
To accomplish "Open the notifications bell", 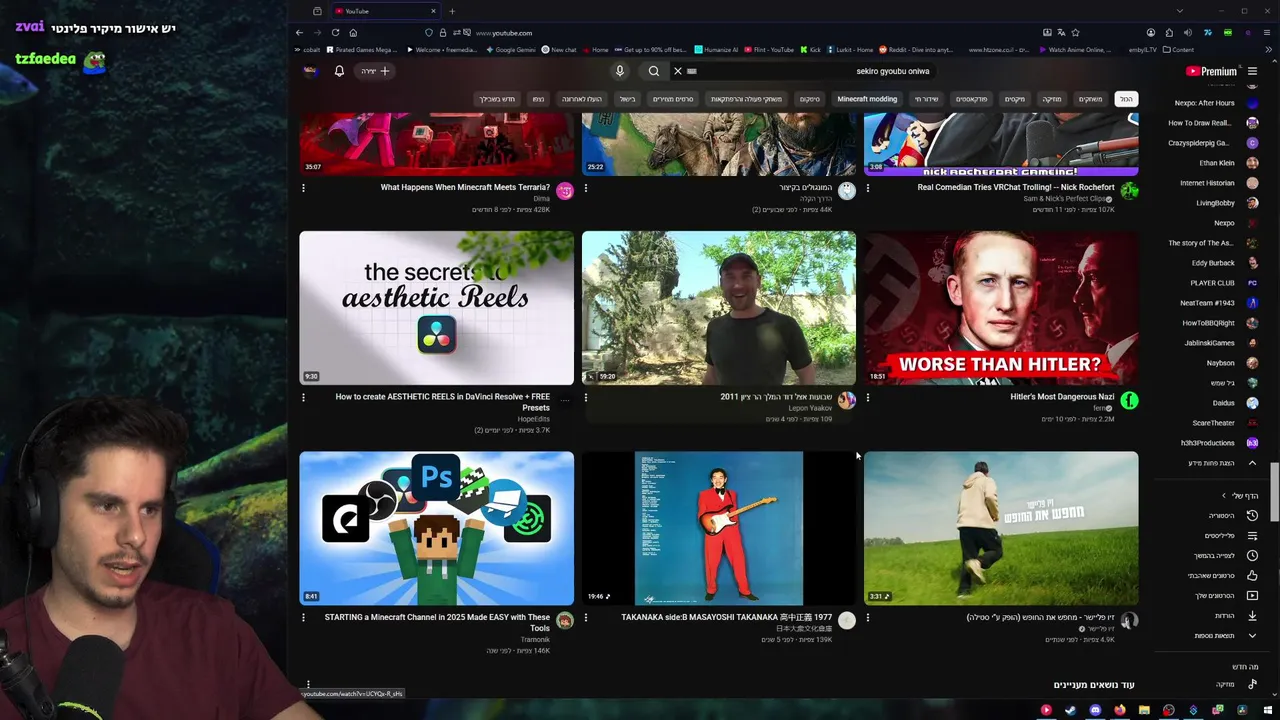I will [x=339, y=71].
